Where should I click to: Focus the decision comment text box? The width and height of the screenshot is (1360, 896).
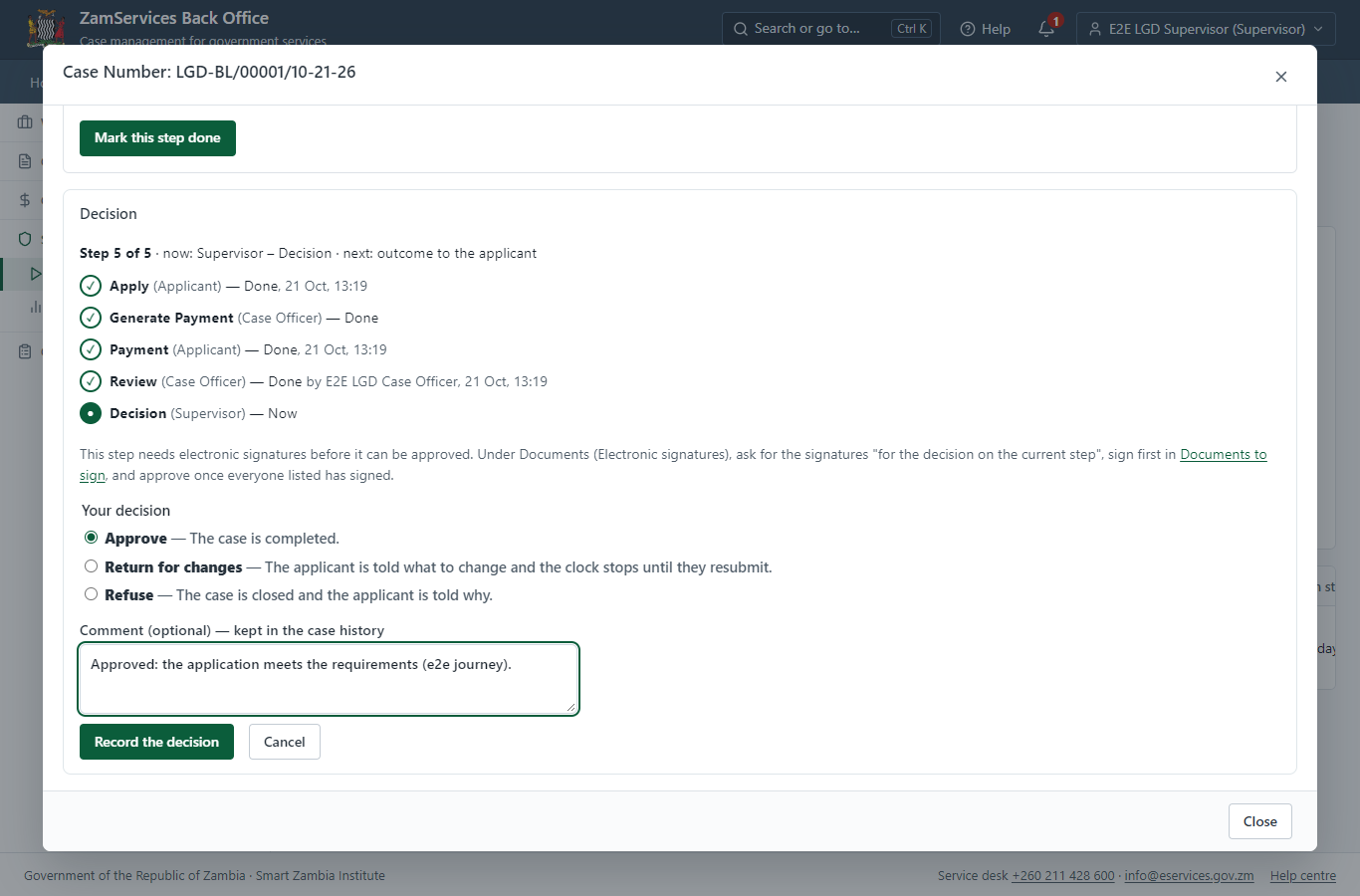pos(329,679)
